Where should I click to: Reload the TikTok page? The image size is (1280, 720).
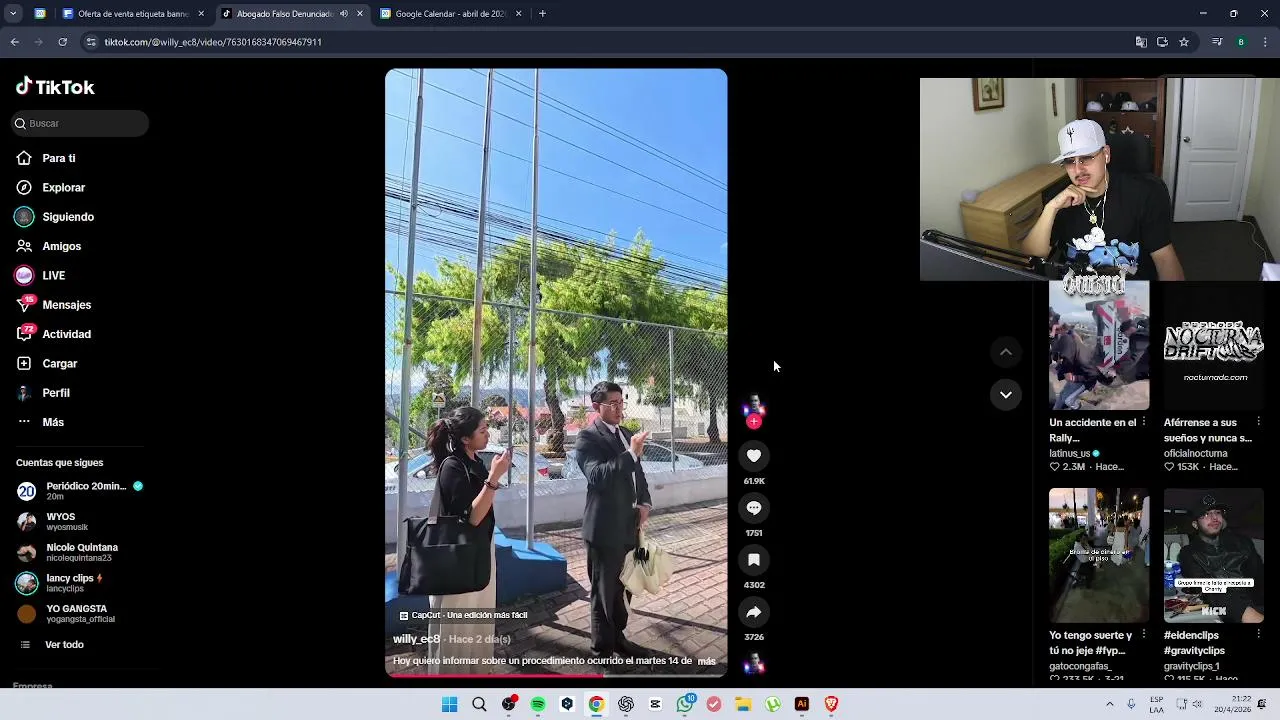pos(62,42)
